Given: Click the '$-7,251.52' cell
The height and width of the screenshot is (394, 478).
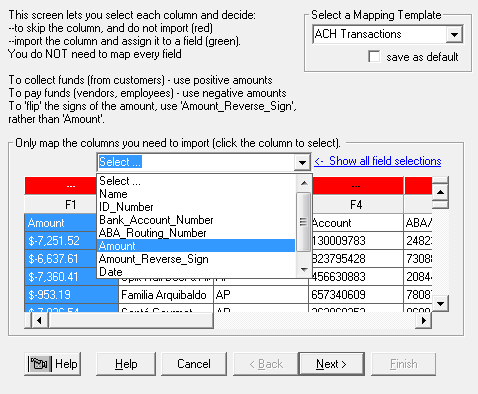Looking at the screenshot, I should (x=60, y=241).
